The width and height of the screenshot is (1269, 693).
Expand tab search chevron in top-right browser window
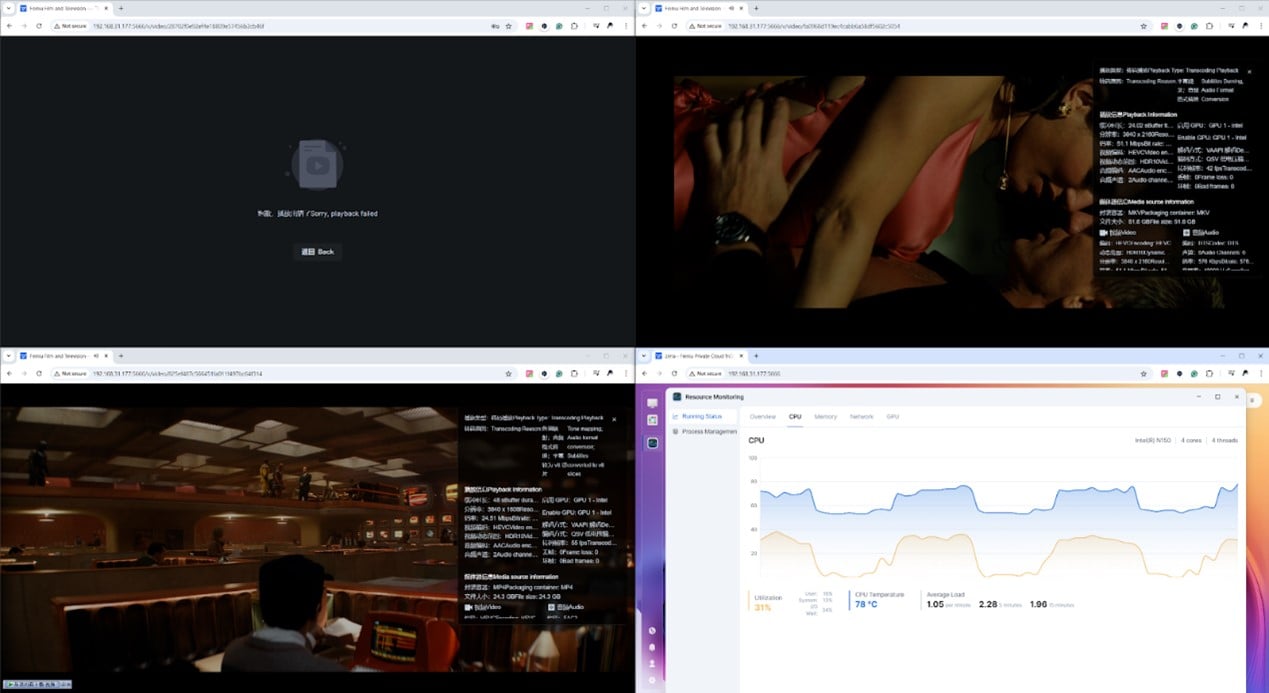tap(644, 8)
